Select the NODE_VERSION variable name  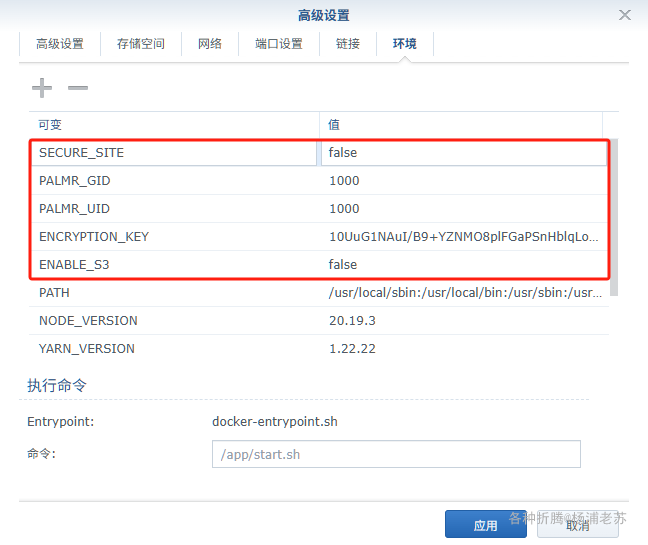(88, 321)
